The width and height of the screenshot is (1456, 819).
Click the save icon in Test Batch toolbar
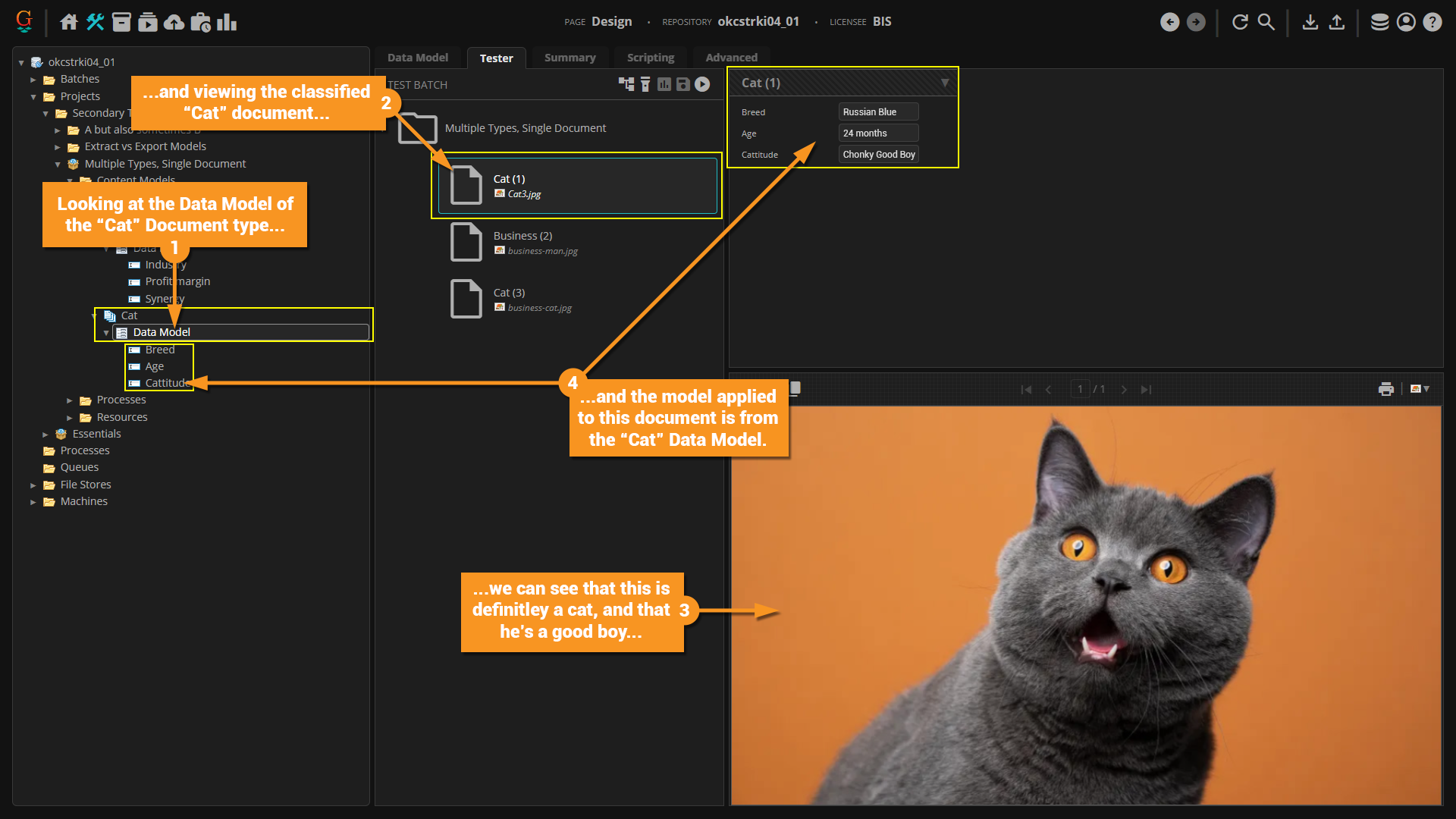(x=682, y=84)
